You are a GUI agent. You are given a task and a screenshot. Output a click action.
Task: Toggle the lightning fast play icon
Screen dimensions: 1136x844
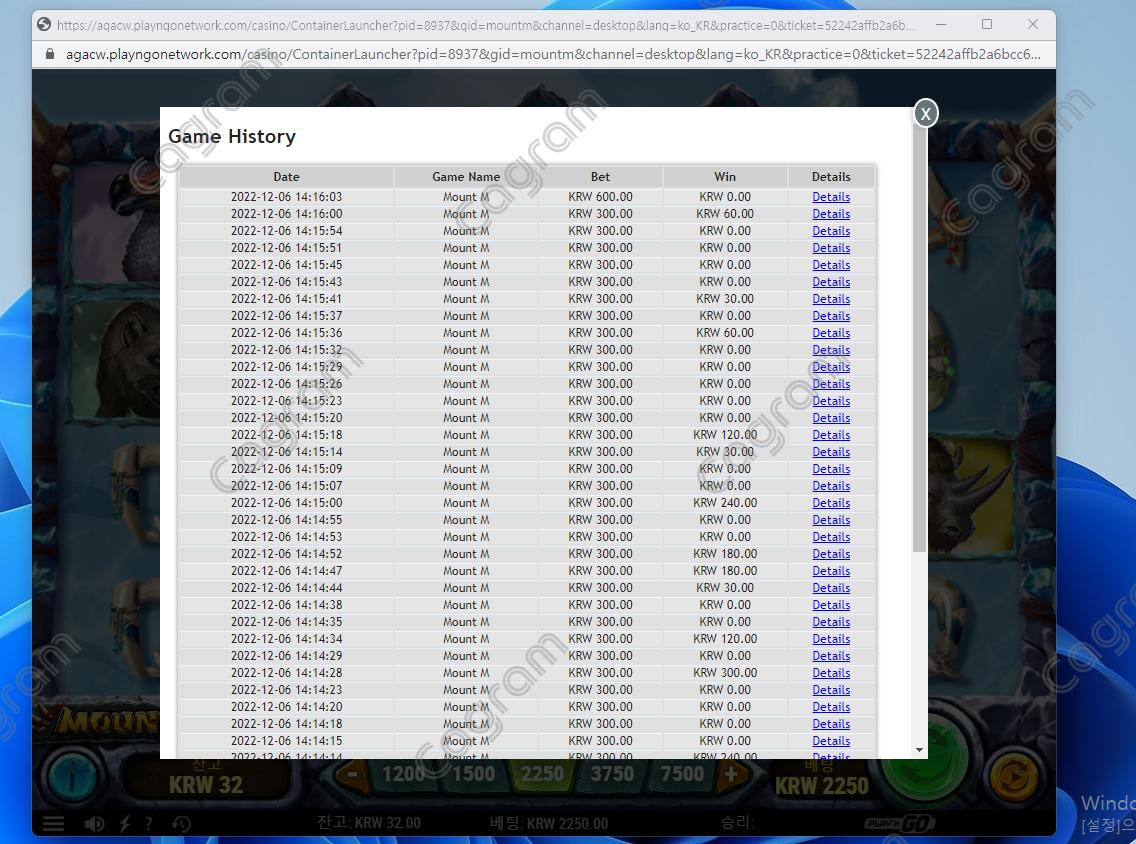click(125, 824)
